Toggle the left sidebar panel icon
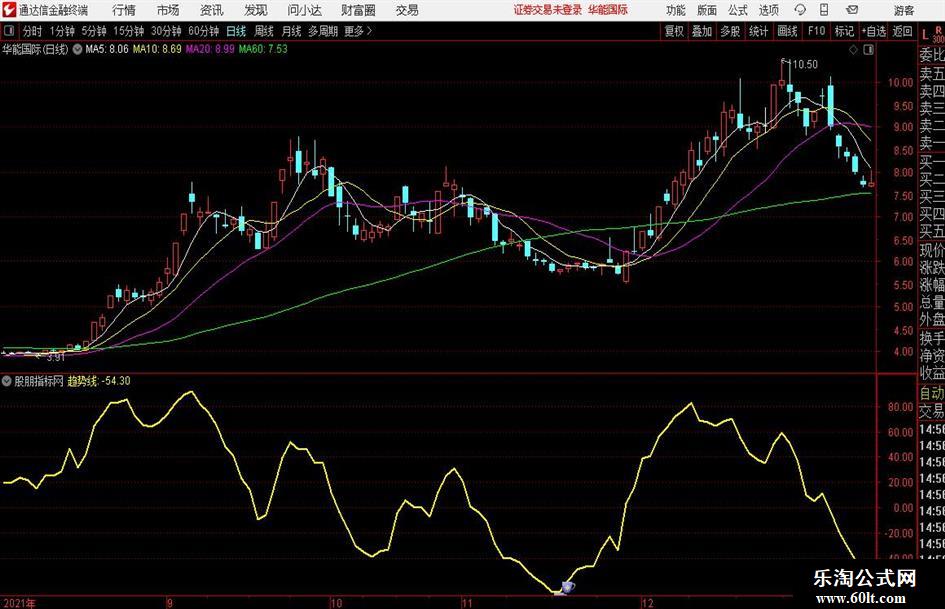945x609 pixels. (x=8, y=31)
